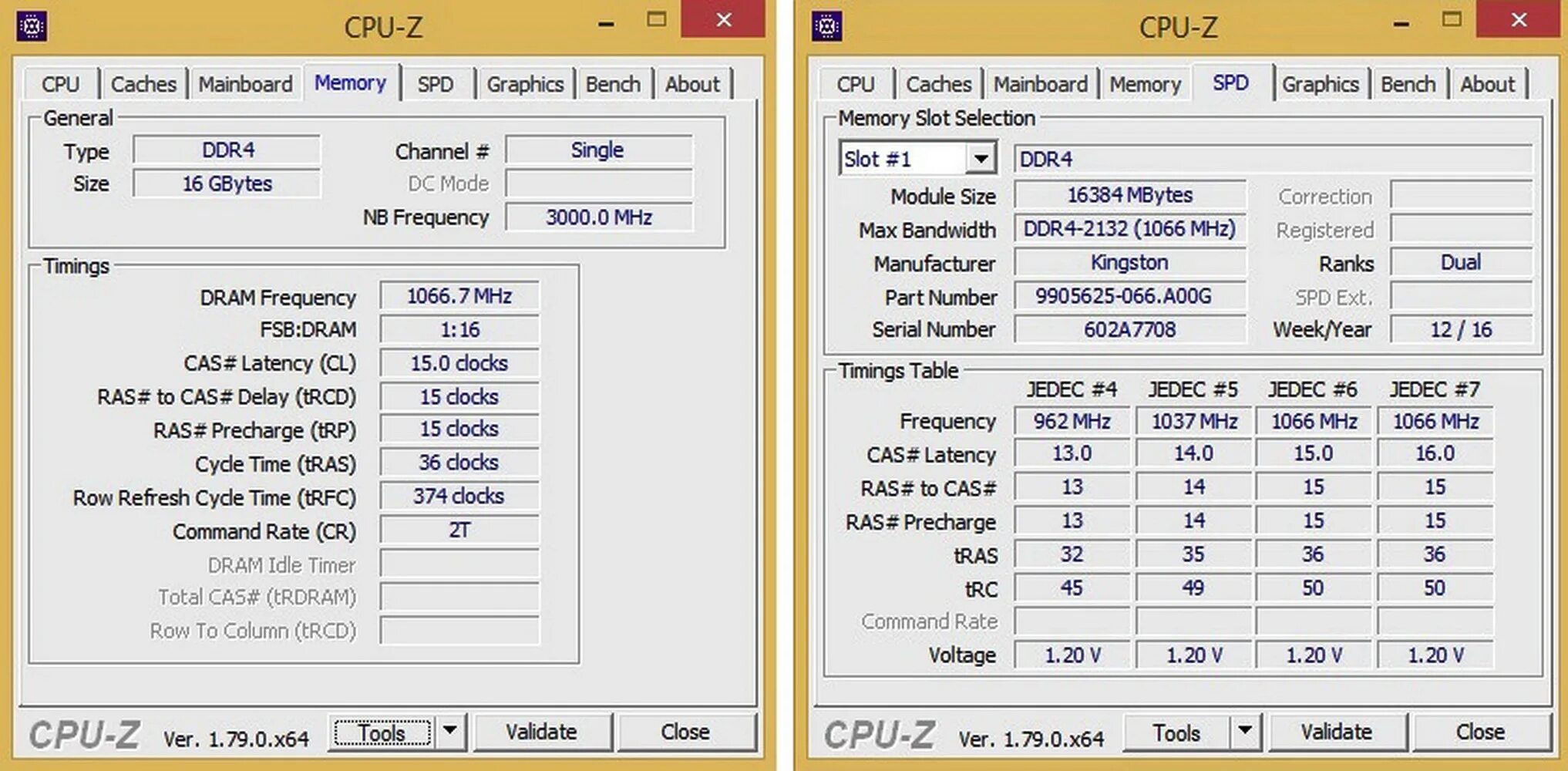
Task: Select the Memory tab in the left window
Action: [x=350, y=82]
